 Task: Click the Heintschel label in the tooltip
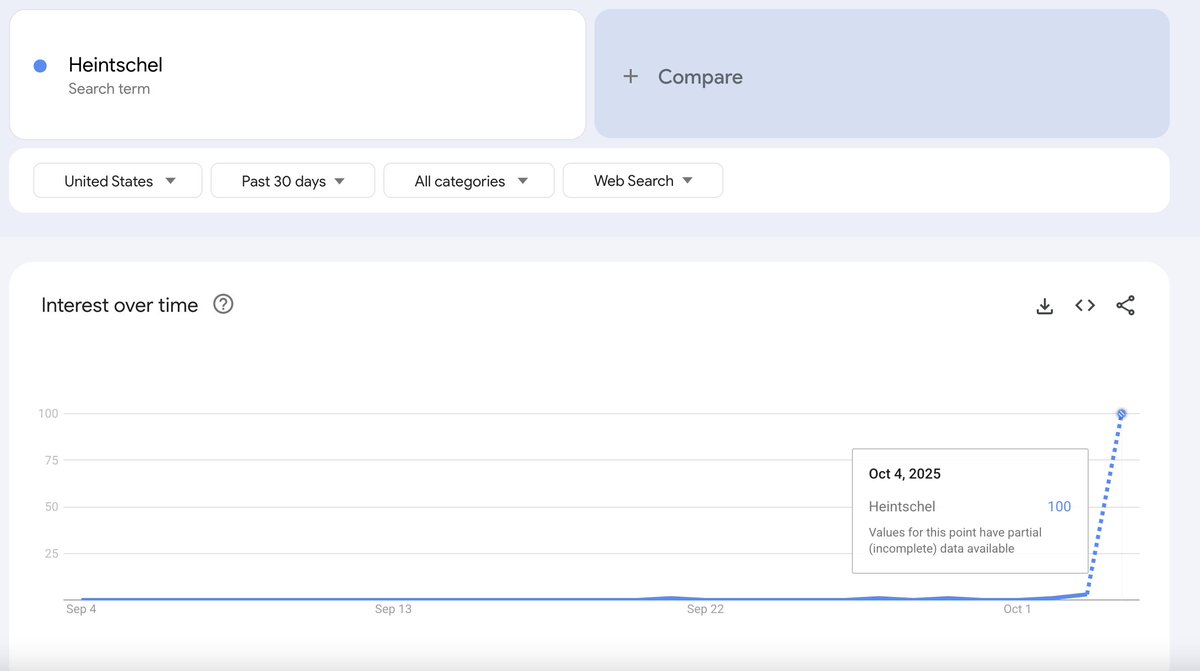tap(902, 507)
